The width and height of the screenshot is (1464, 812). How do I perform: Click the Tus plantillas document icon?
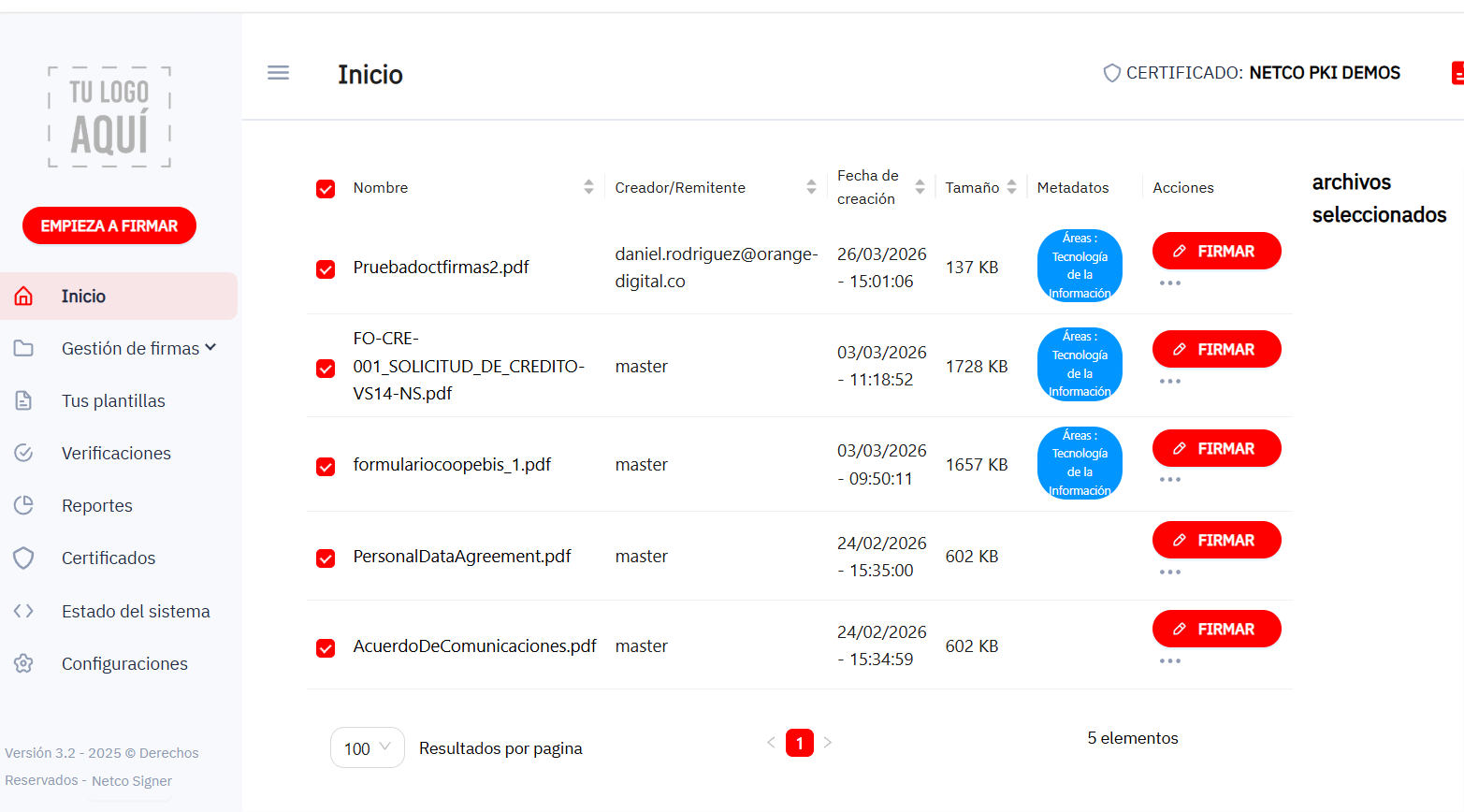pos(23,401)
